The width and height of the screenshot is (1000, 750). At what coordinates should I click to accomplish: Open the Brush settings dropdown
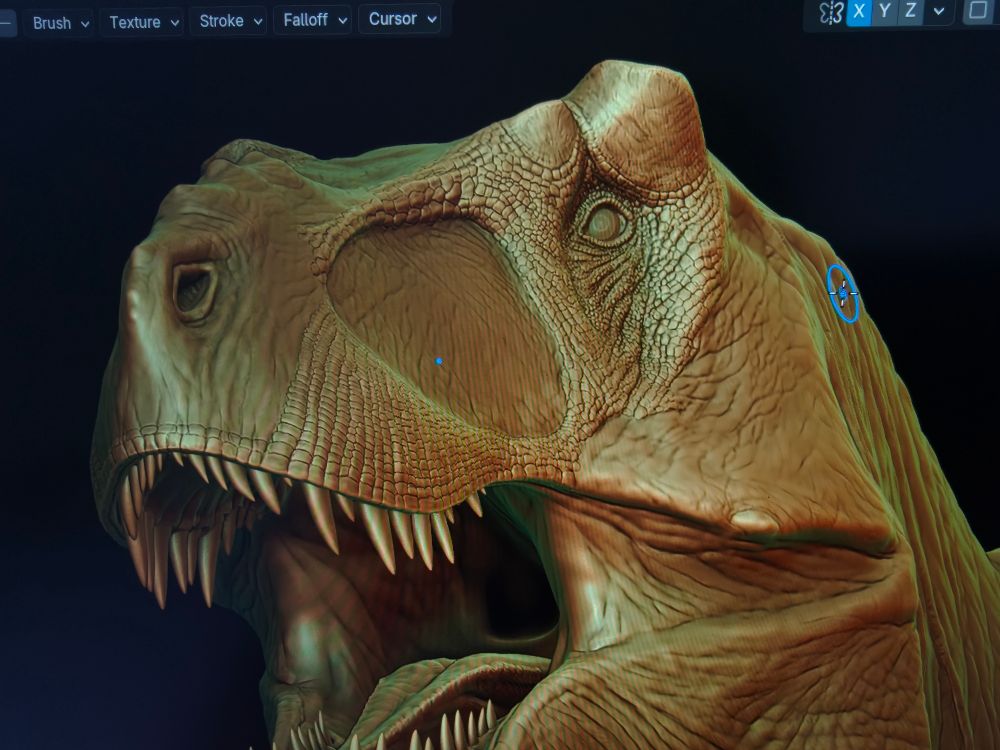(60, 23)
